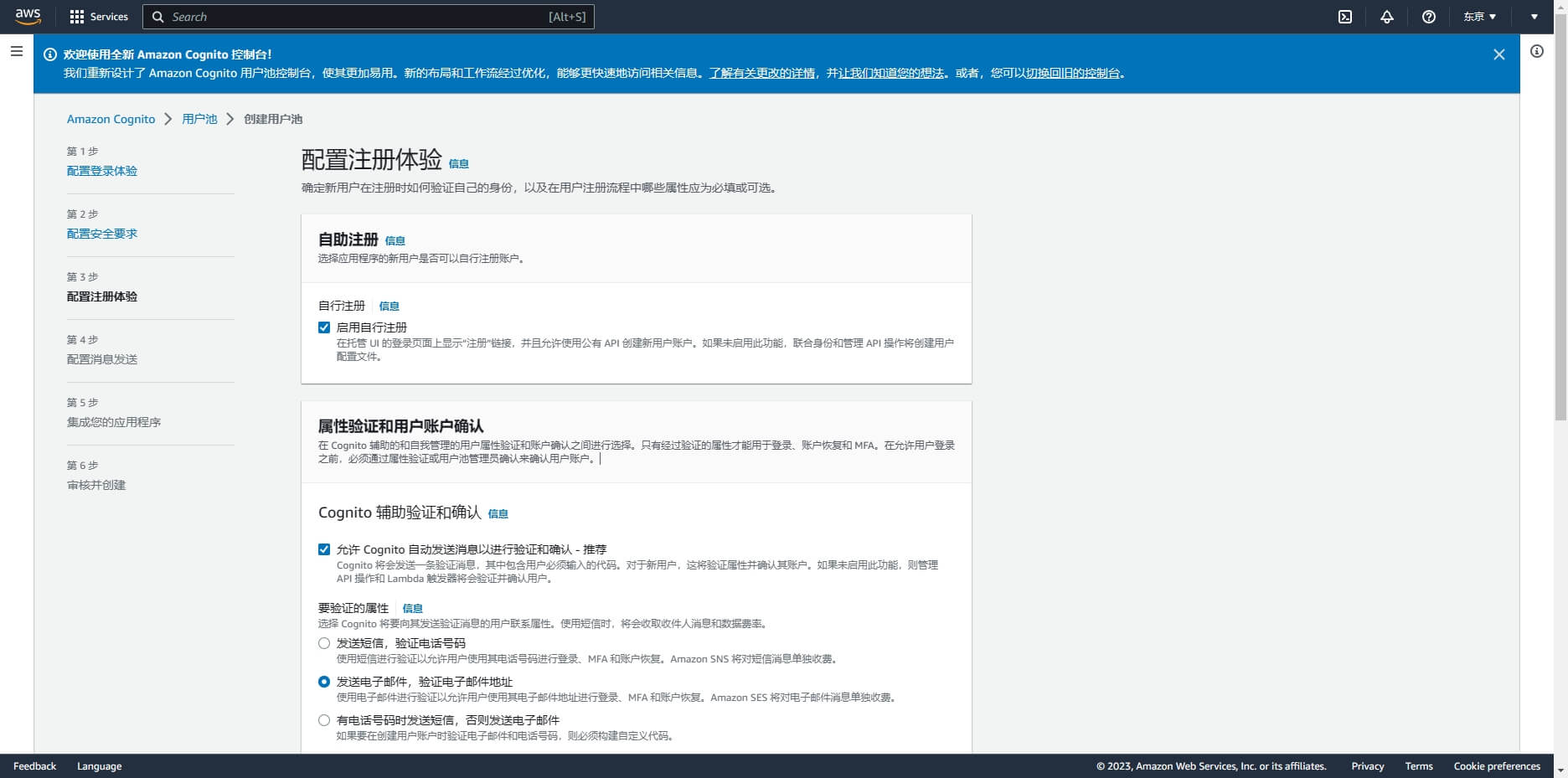This screenshot has height=778, width=1568.
Task: Open the Language selector in footer
Action: coord(99,766)
